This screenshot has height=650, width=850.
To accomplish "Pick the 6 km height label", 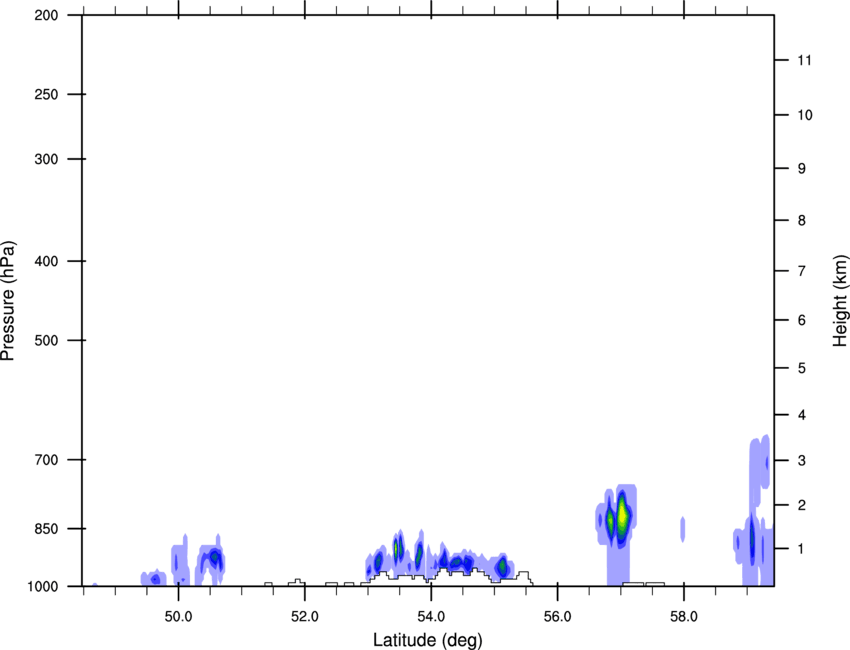I will [802, 320].
